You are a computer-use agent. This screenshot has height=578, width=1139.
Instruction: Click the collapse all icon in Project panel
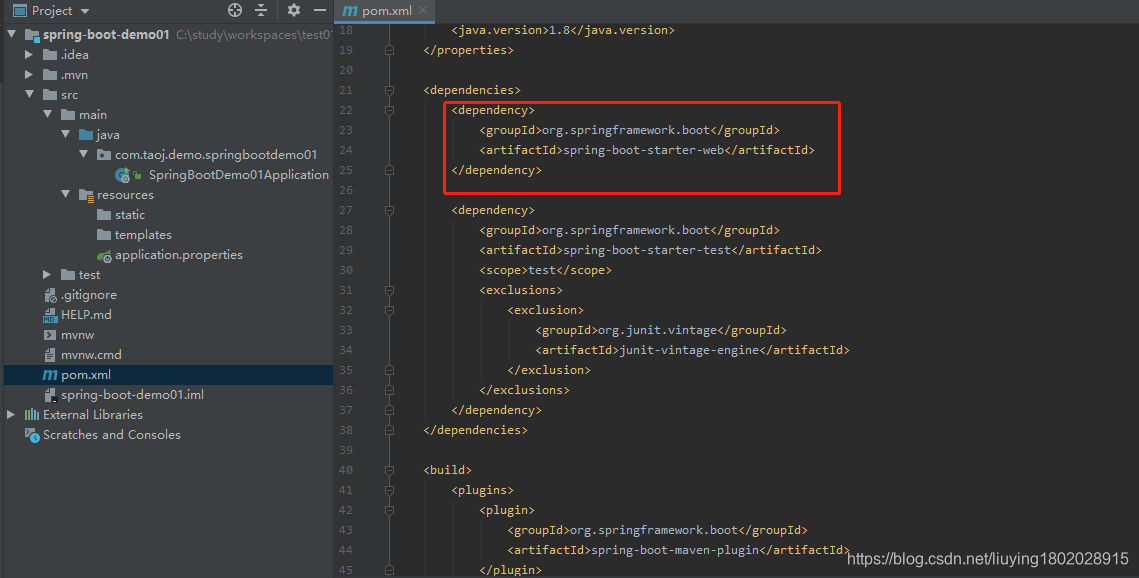[x=262, y=10]
